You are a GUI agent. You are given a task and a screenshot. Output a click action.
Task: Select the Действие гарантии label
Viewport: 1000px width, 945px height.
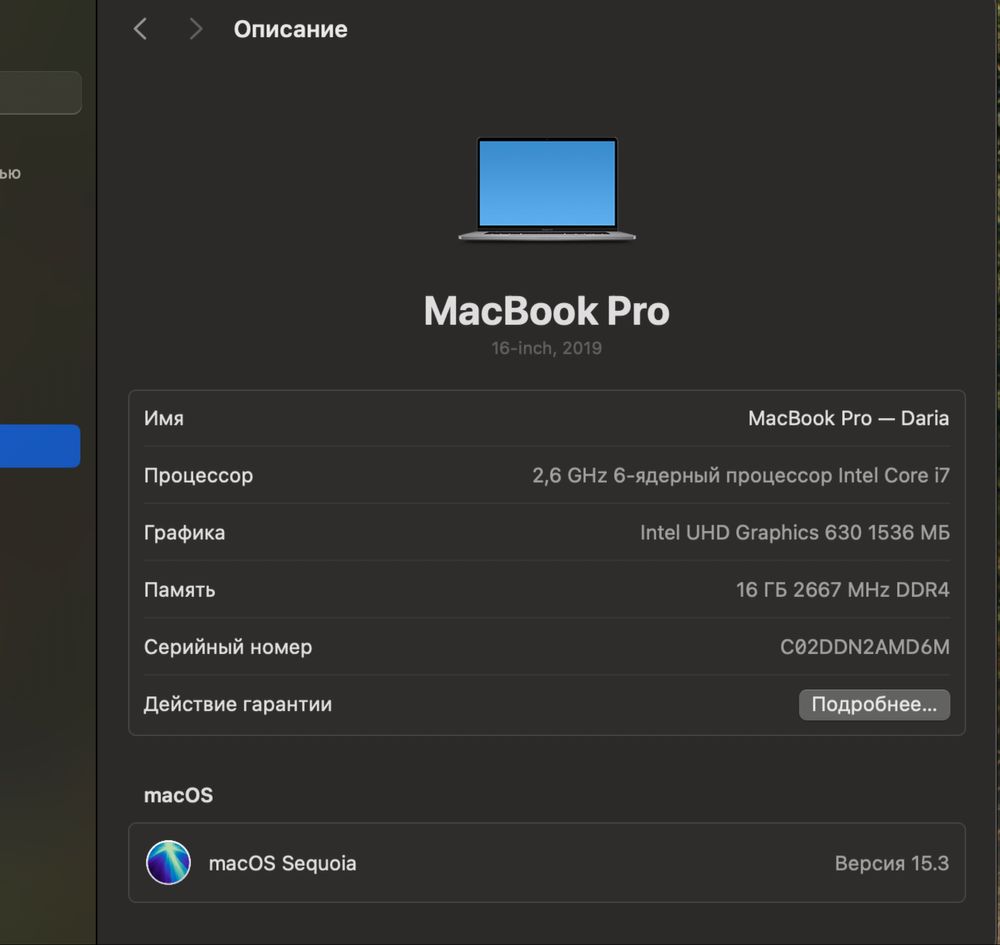pyautogui.click(x=238, y=705)
